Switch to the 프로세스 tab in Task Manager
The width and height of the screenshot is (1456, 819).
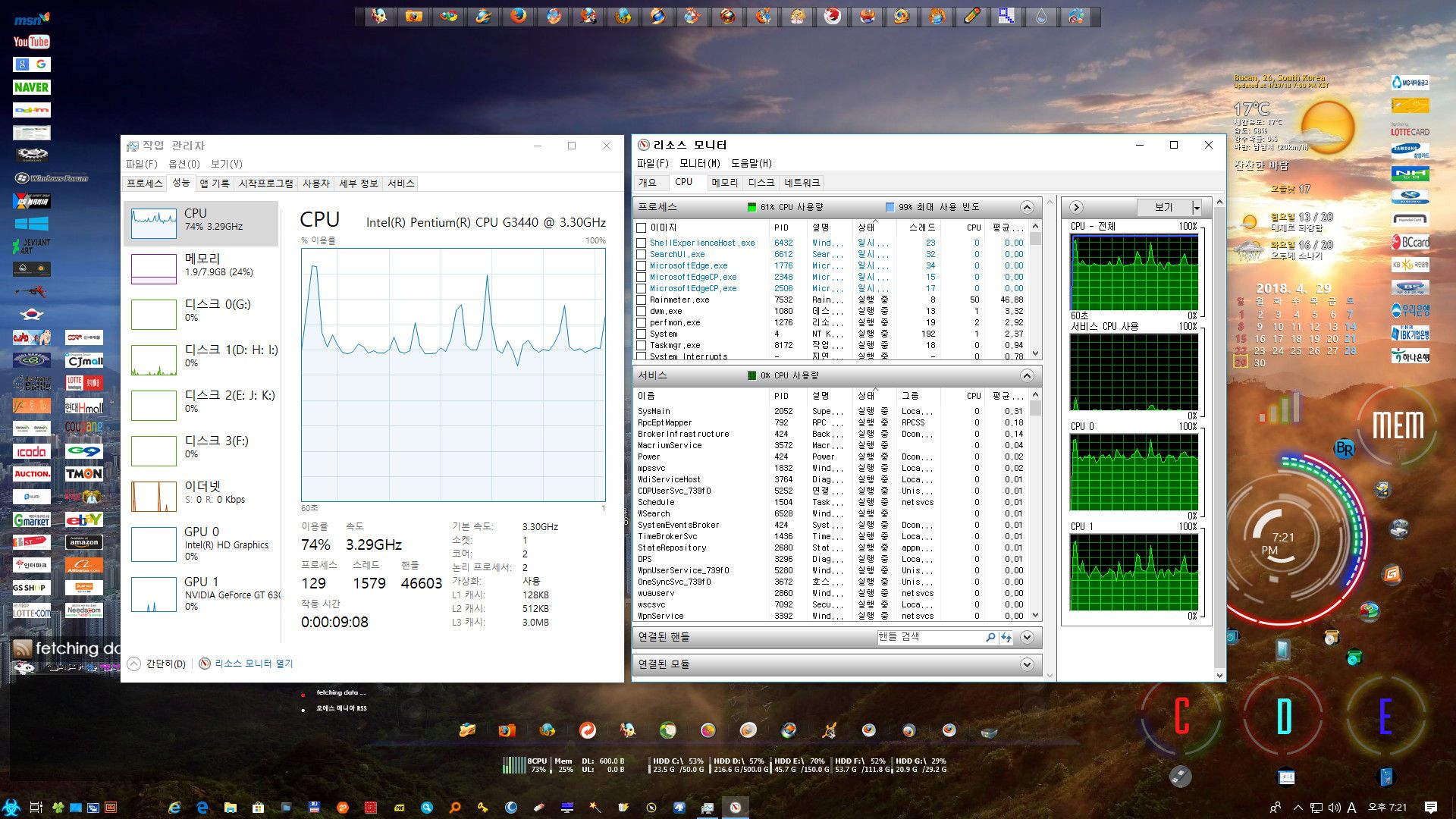(144, 184)
